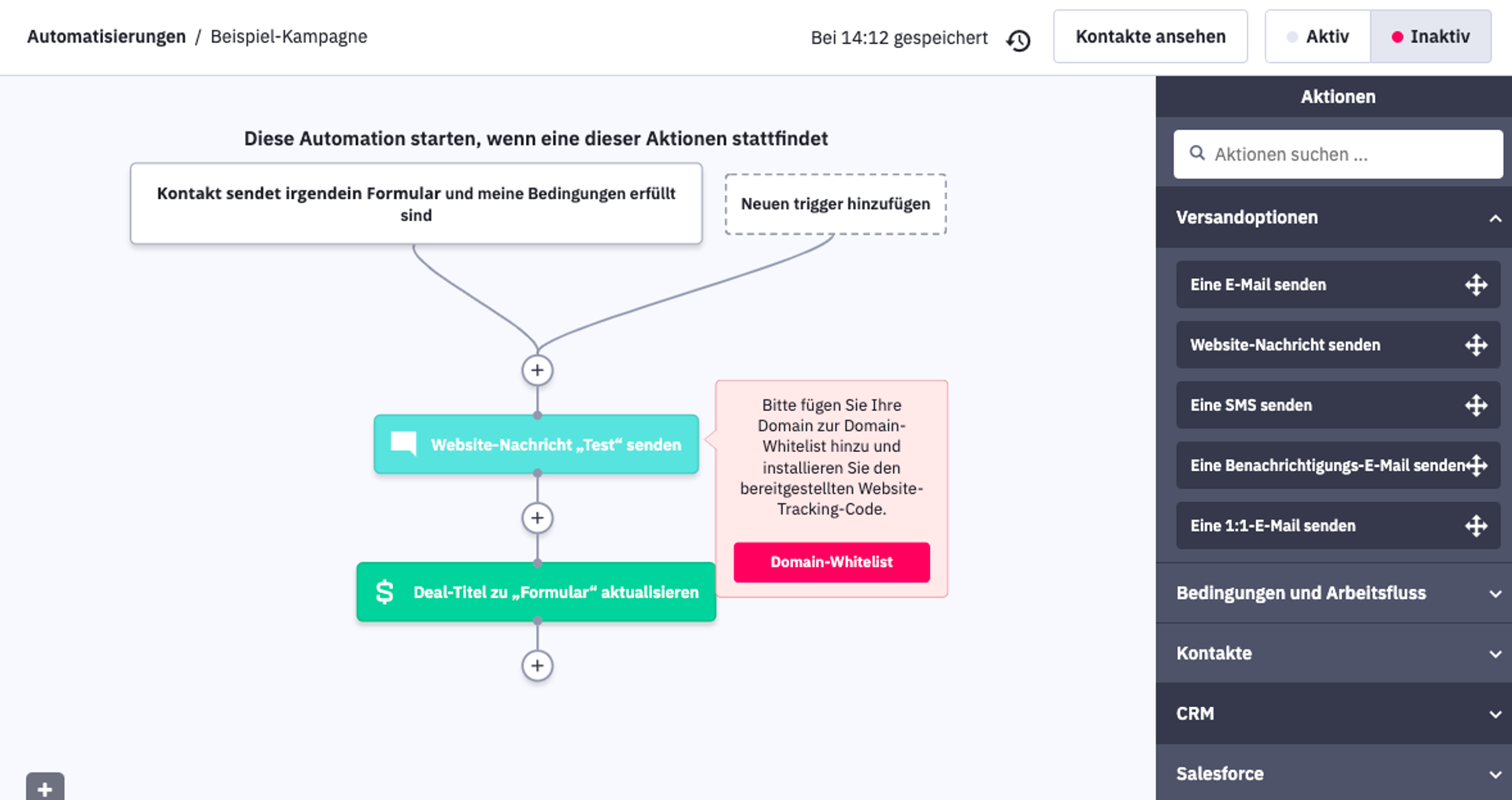Go to Automatisierungen breadcrumb
The width and height of the screenshot is (1512, 800).
[106, 37]
